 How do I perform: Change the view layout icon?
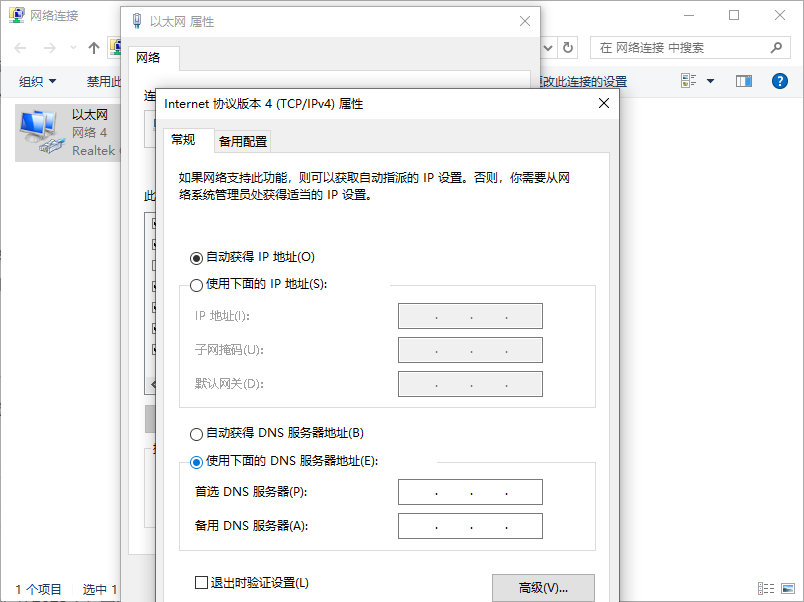pyautogui.click(x=688, y=81)
